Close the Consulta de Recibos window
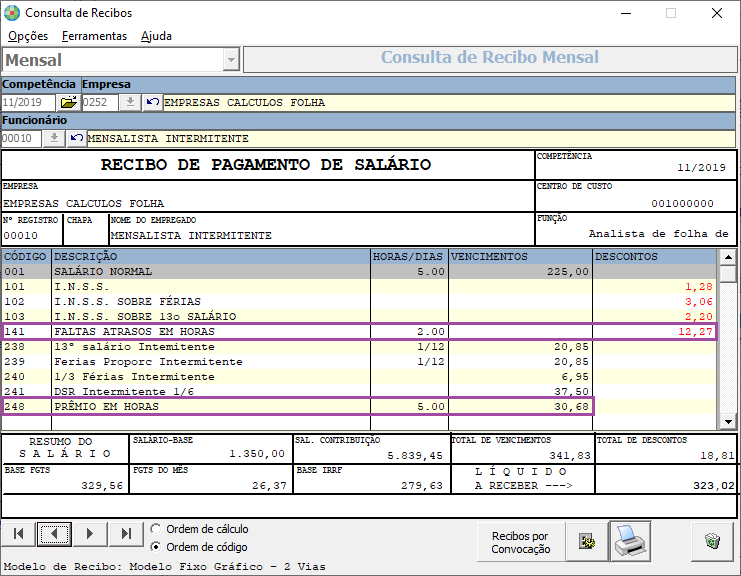Viewport: 741px width, 576px height. point(717,13)
